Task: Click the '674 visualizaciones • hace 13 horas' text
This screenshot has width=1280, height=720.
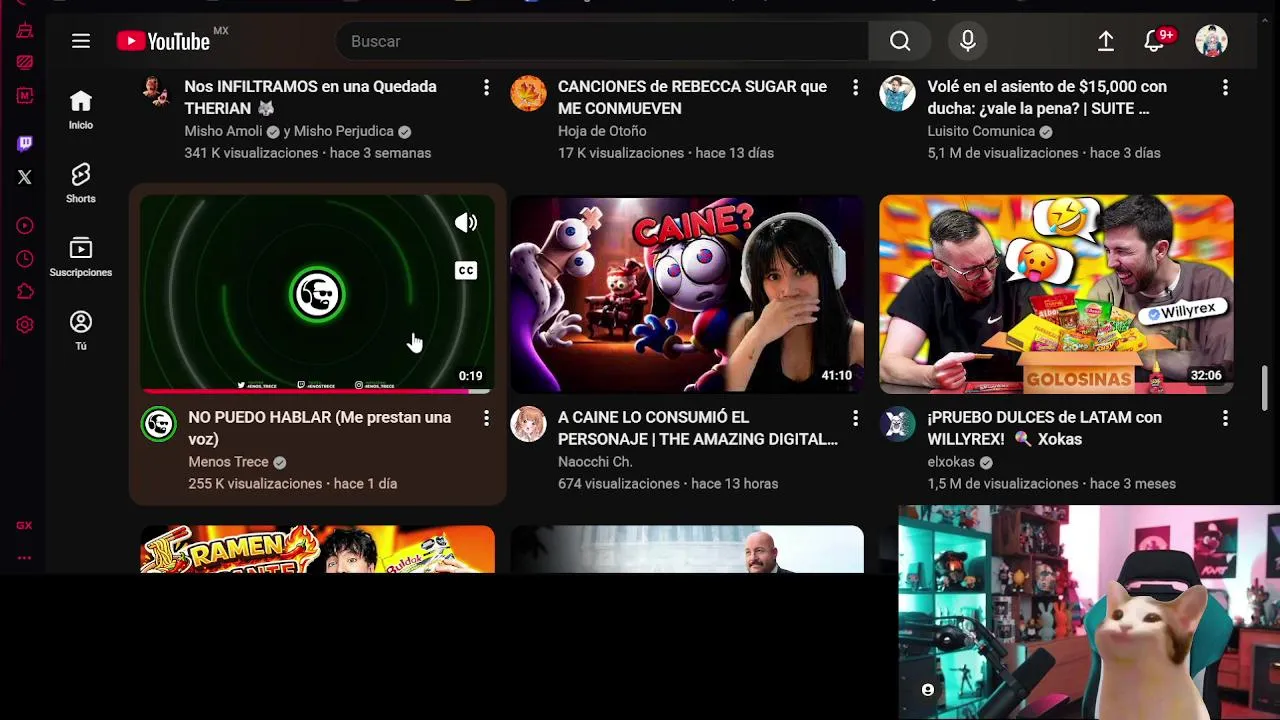Action: click(x=668, y=484)
